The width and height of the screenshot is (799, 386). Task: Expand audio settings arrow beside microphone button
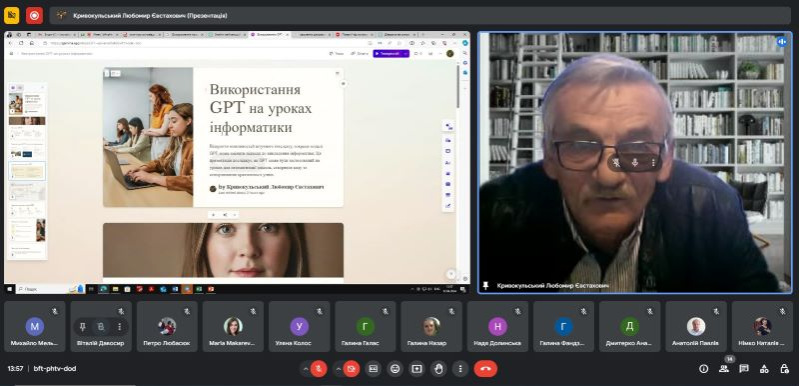tap(306, 369)
